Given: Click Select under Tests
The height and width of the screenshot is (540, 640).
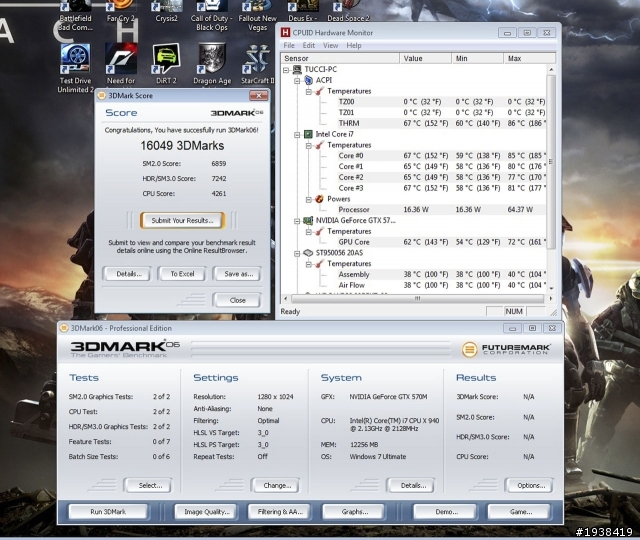Looking at the screenshot, I should tap(149, 485).
